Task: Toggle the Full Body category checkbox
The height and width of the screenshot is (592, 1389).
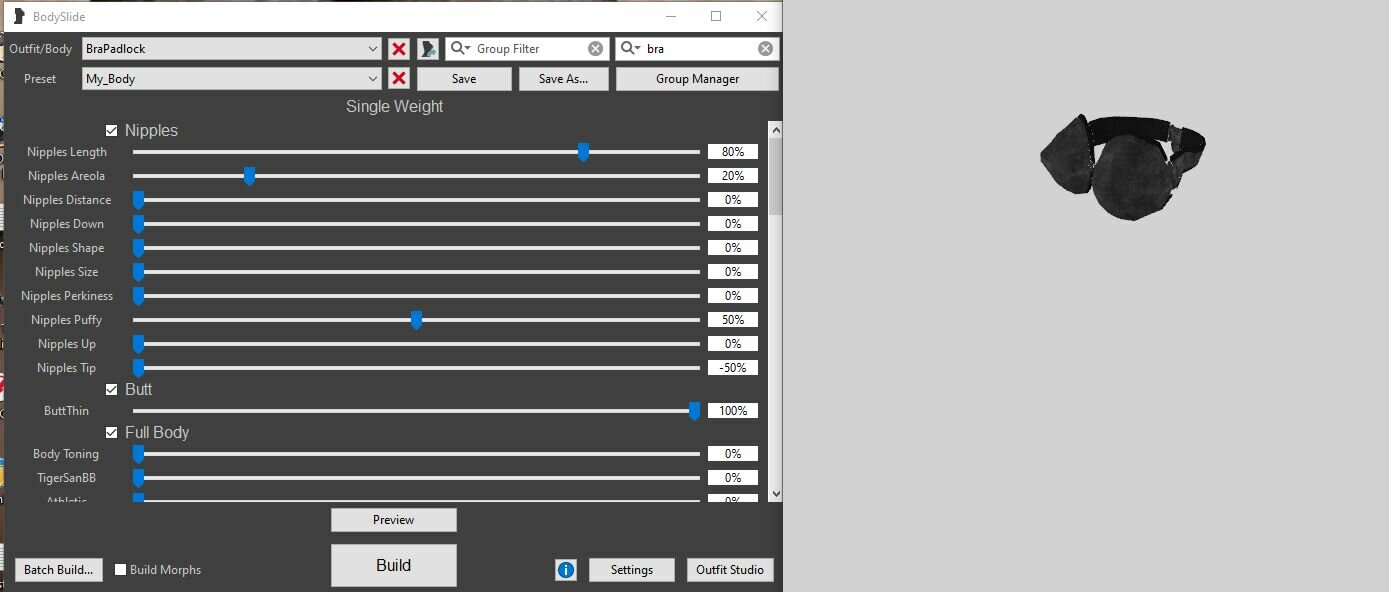Action: [112, 432]
